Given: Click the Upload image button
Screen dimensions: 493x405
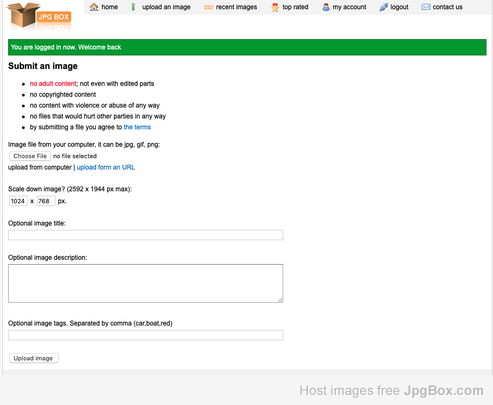Looking at the screenshot, I should click(x=33, y=358).
